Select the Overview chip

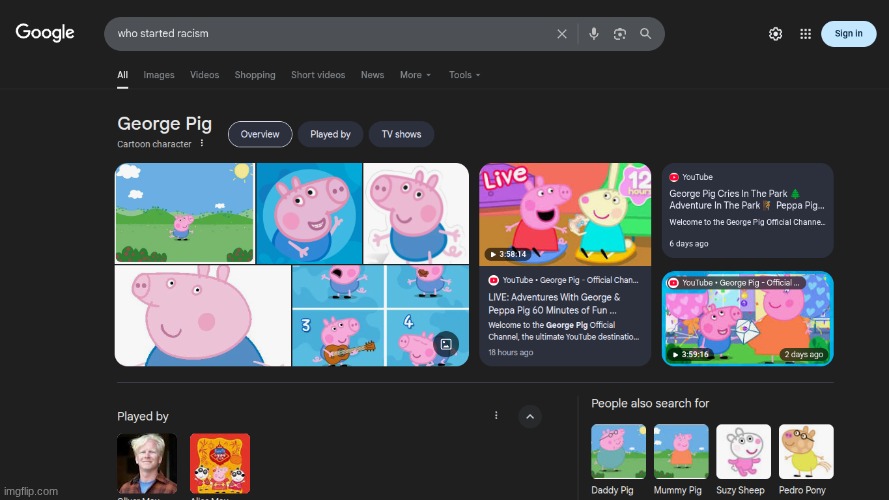click(260, 134)
